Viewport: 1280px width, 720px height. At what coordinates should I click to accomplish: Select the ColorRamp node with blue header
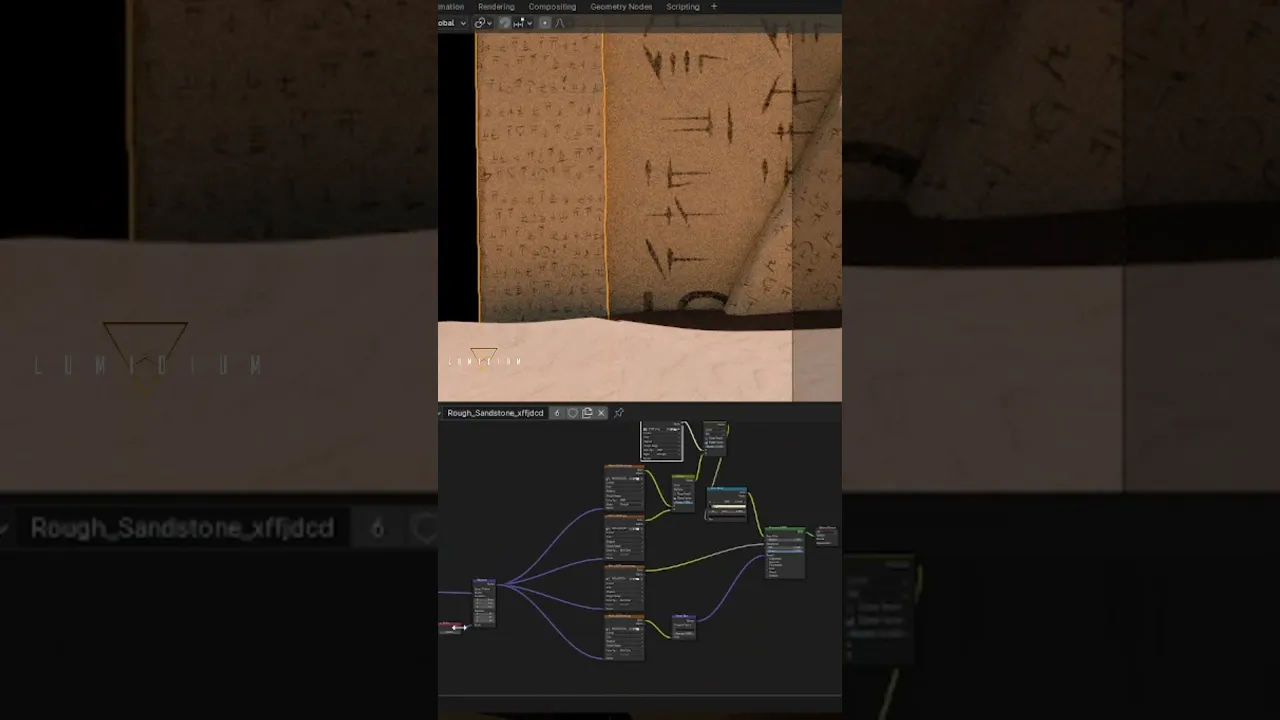point(727,504)
